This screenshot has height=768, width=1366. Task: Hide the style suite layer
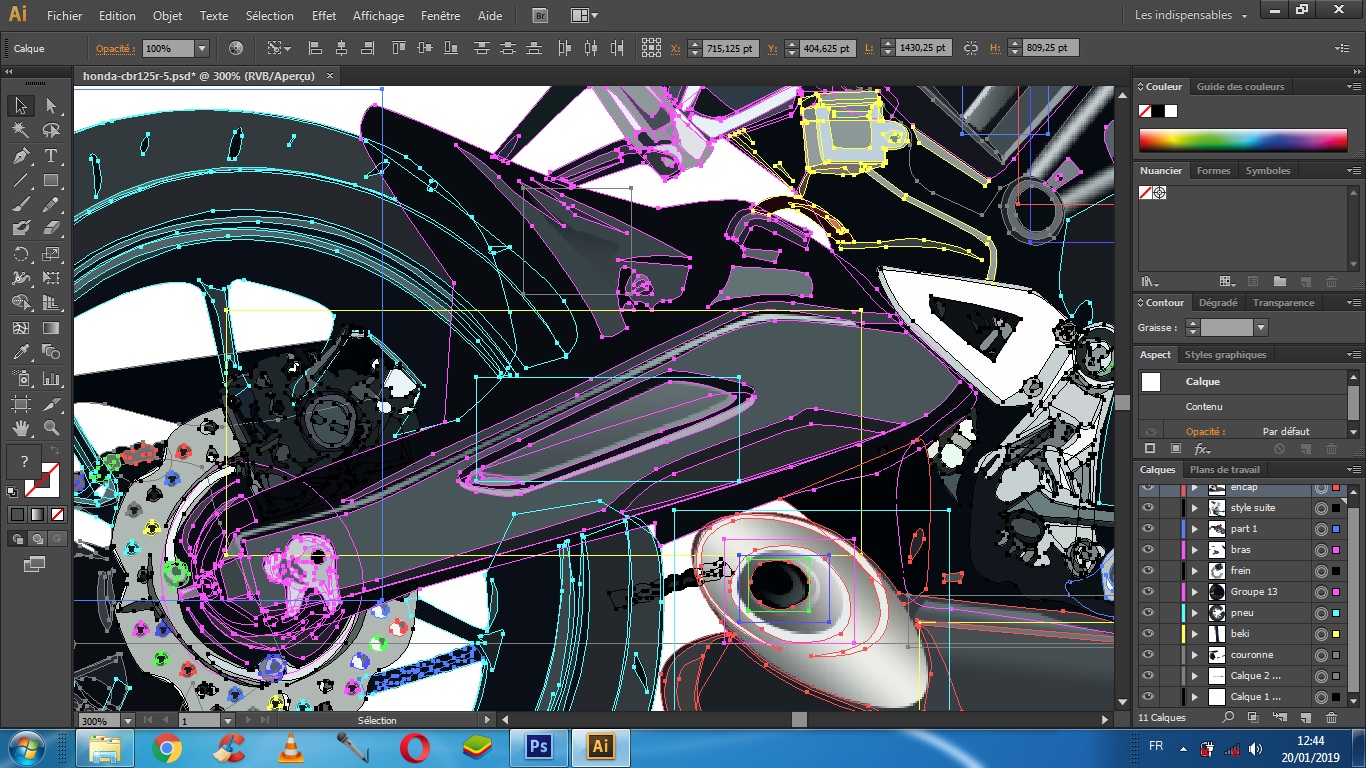(1148, 508)
